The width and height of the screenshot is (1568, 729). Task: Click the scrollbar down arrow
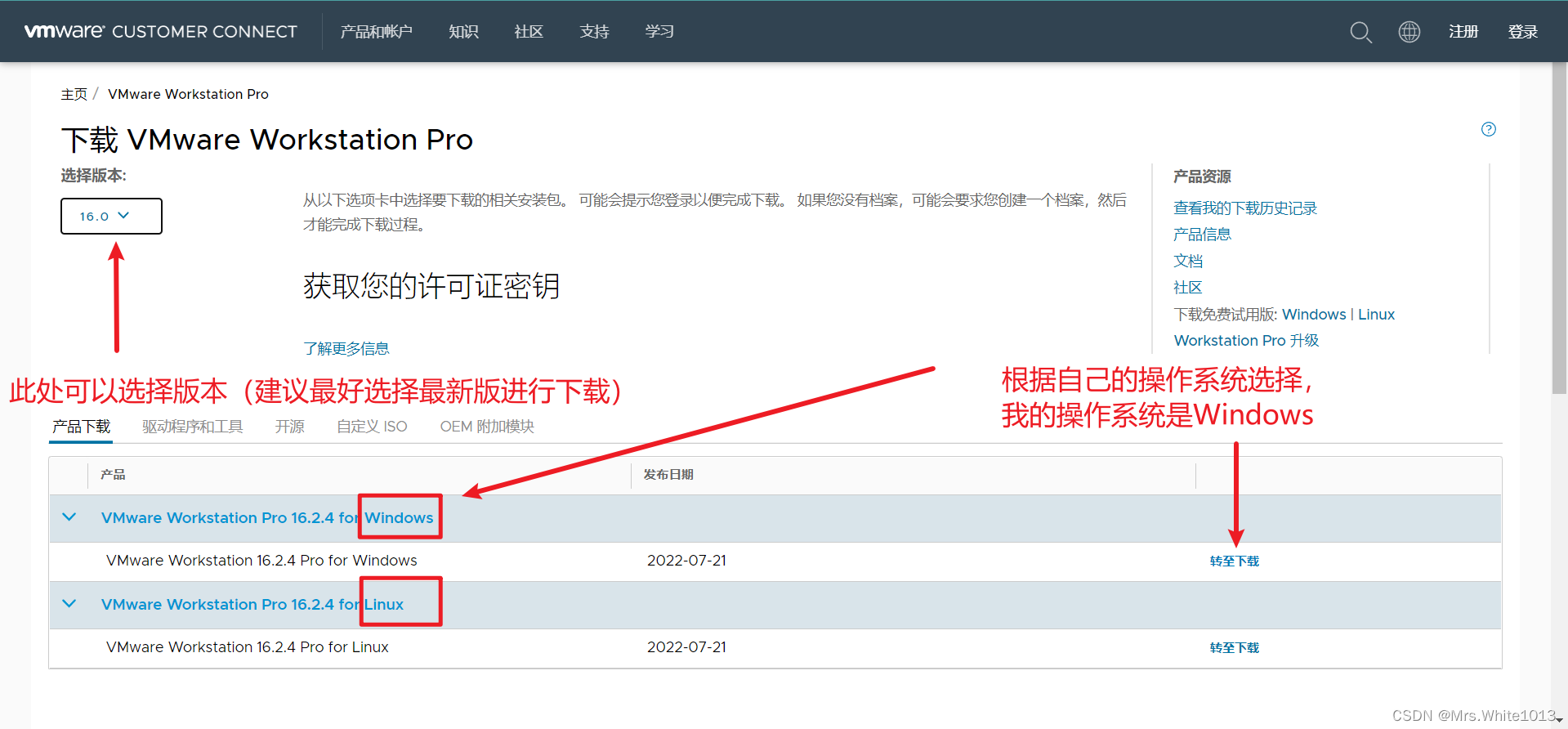click(1560, 722)
